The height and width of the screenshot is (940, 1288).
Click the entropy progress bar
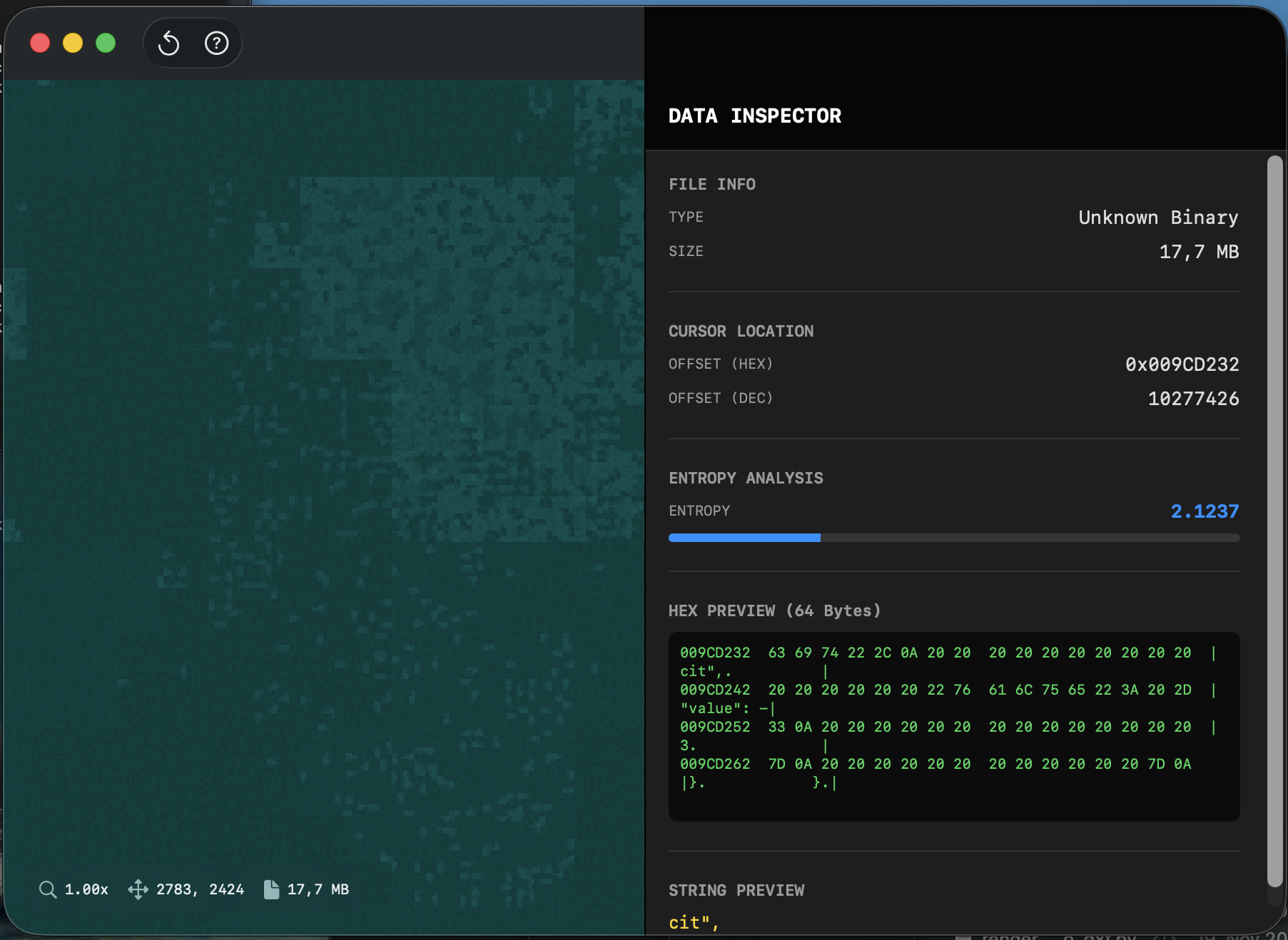point(954,538)
